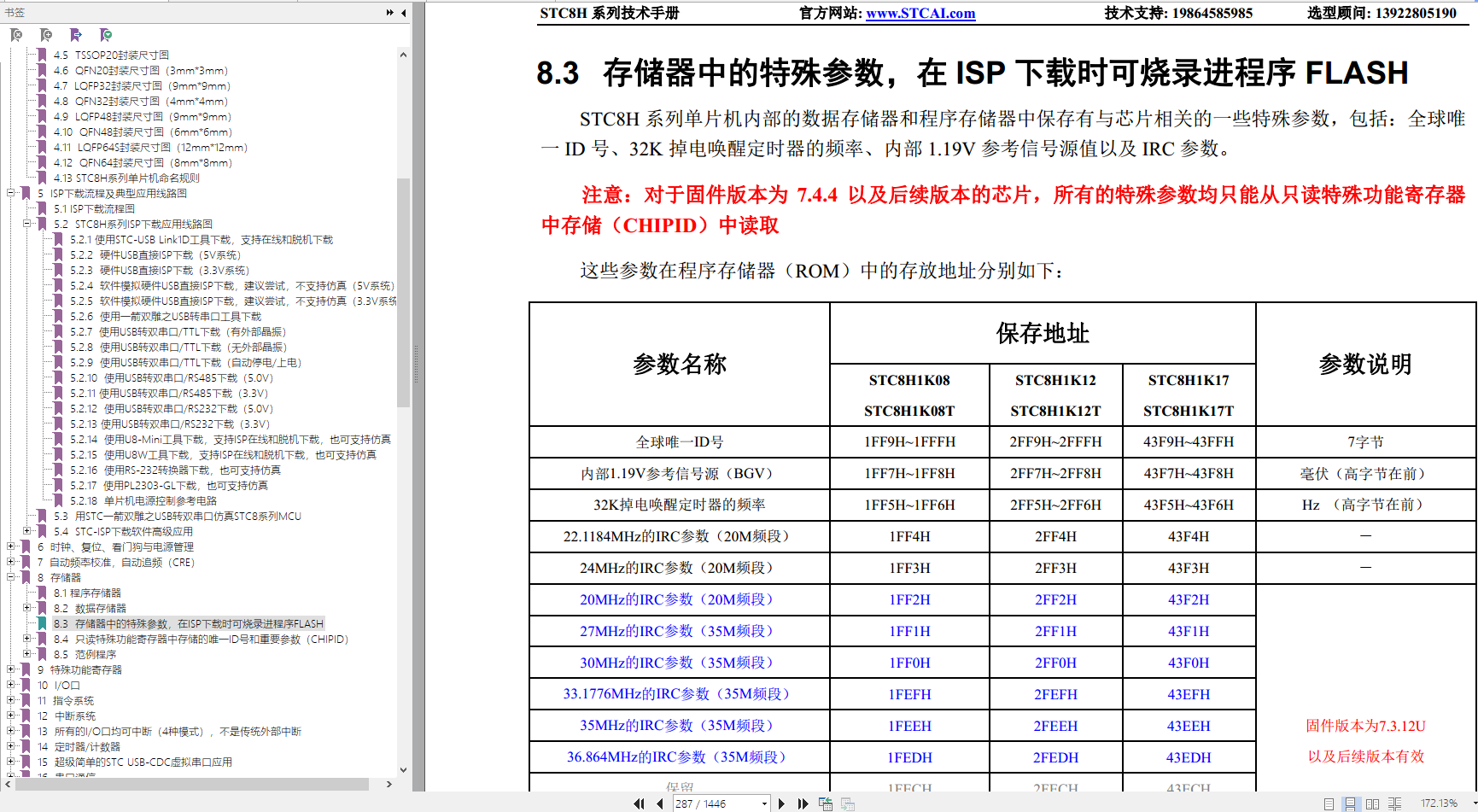Click the previous view icon in status bar
The image size is (1478, 812).
pos(826,803)
